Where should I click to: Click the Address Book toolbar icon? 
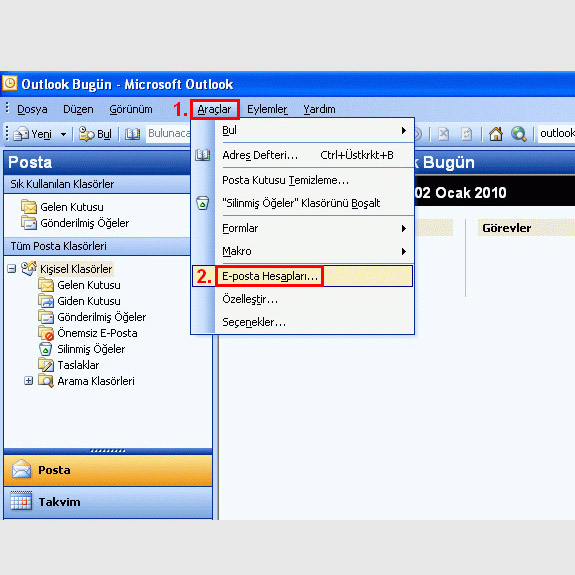pyautogui.click(x=132, y=134)
